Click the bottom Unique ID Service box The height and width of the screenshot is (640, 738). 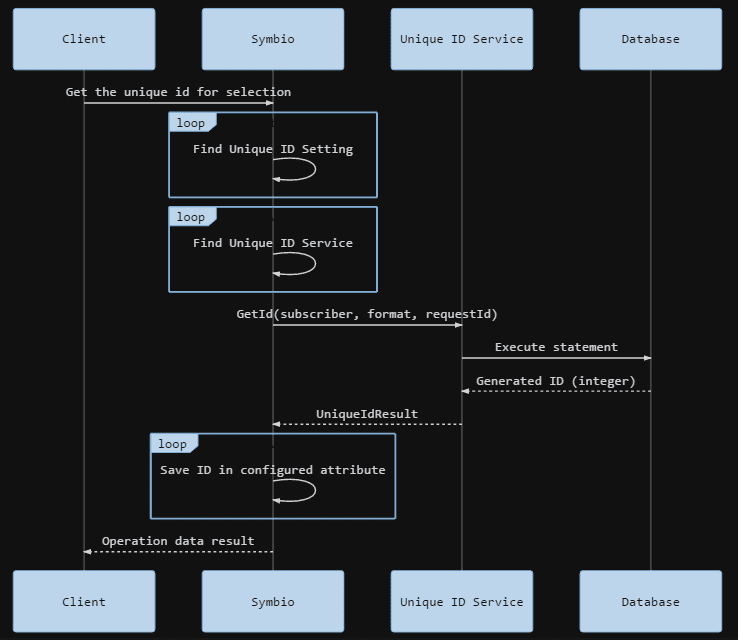[x=462, y=601]
